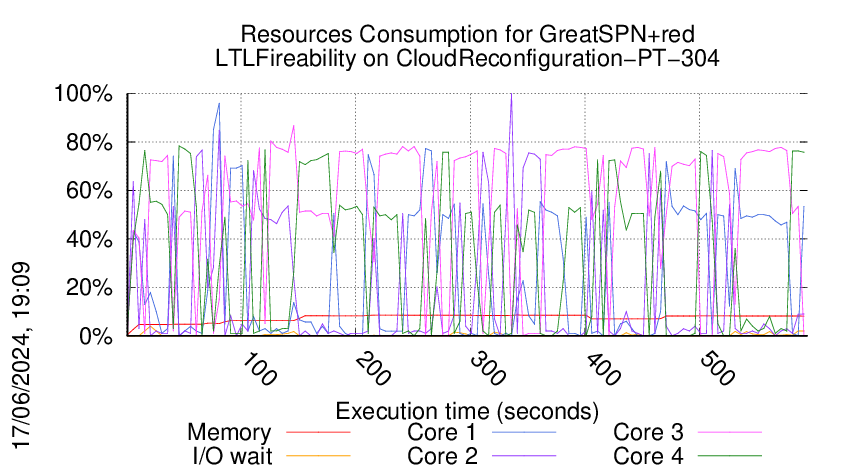Click the I/O wait legend label
The image size is (850, 475).
pos(232,456)
